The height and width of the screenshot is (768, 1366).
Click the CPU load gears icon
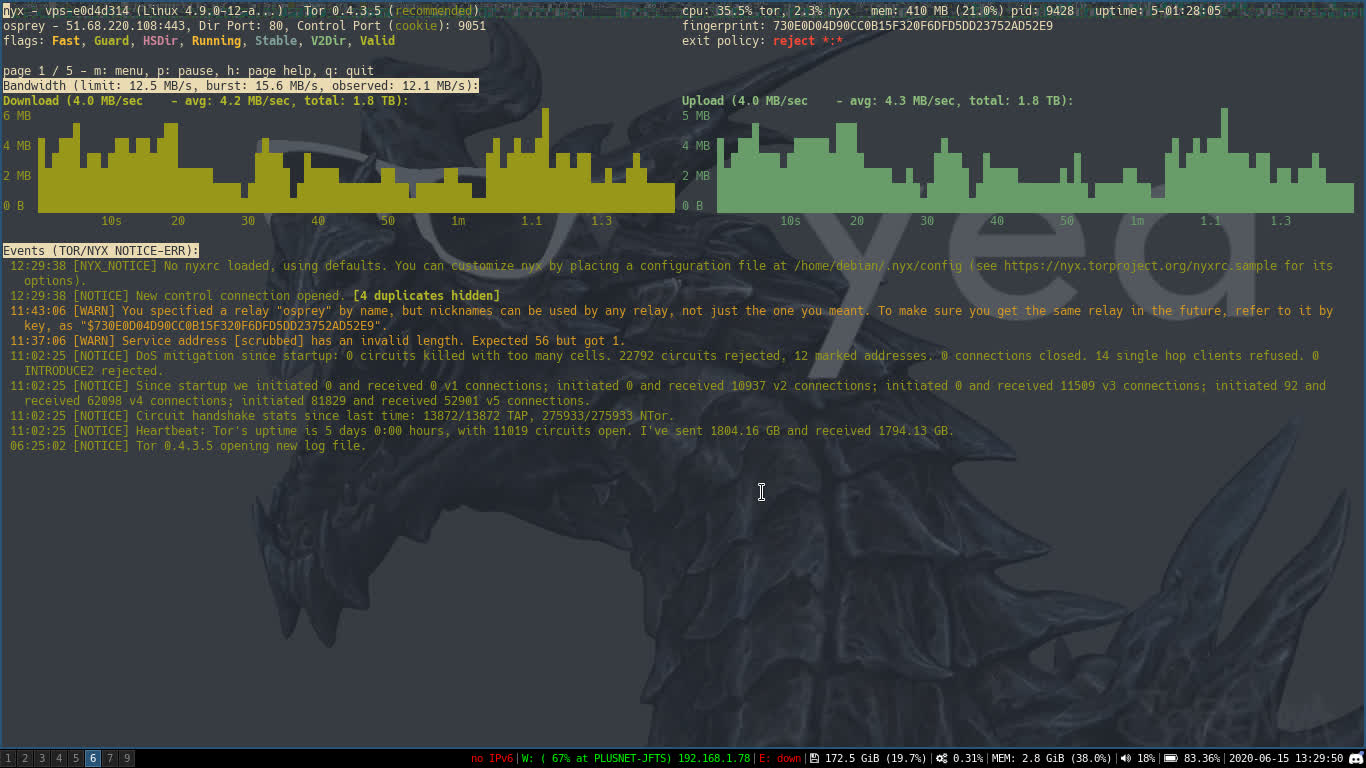942,758
